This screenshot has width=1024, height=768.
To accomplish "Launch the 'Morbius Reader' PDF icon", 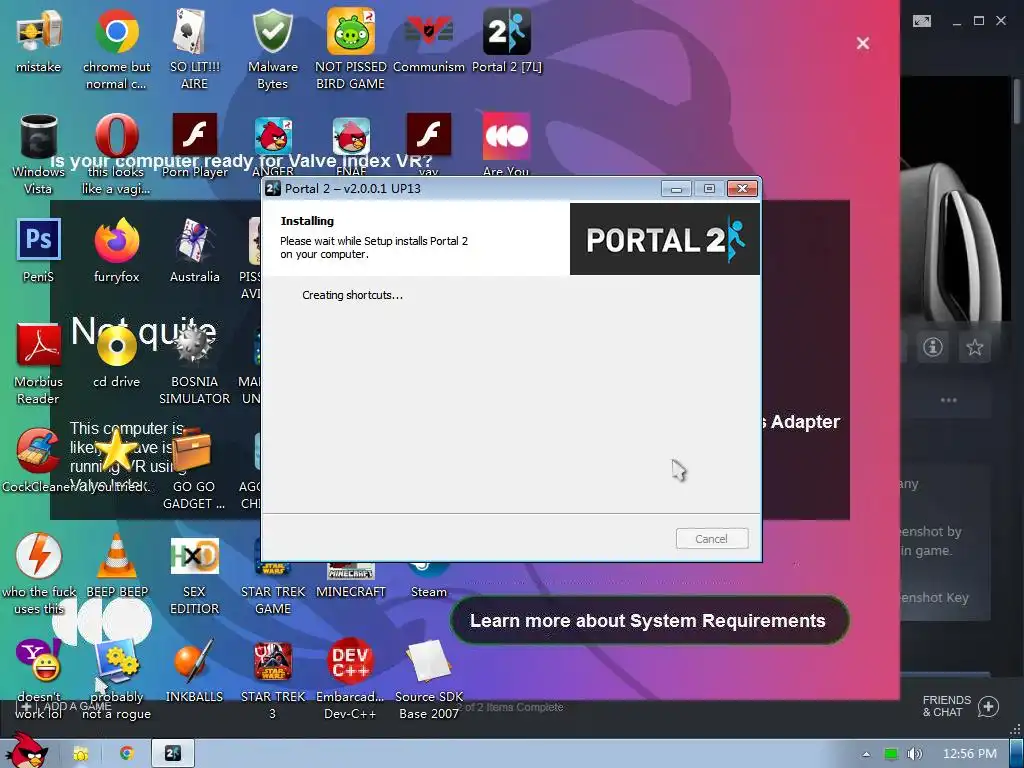I will (39, 345).
